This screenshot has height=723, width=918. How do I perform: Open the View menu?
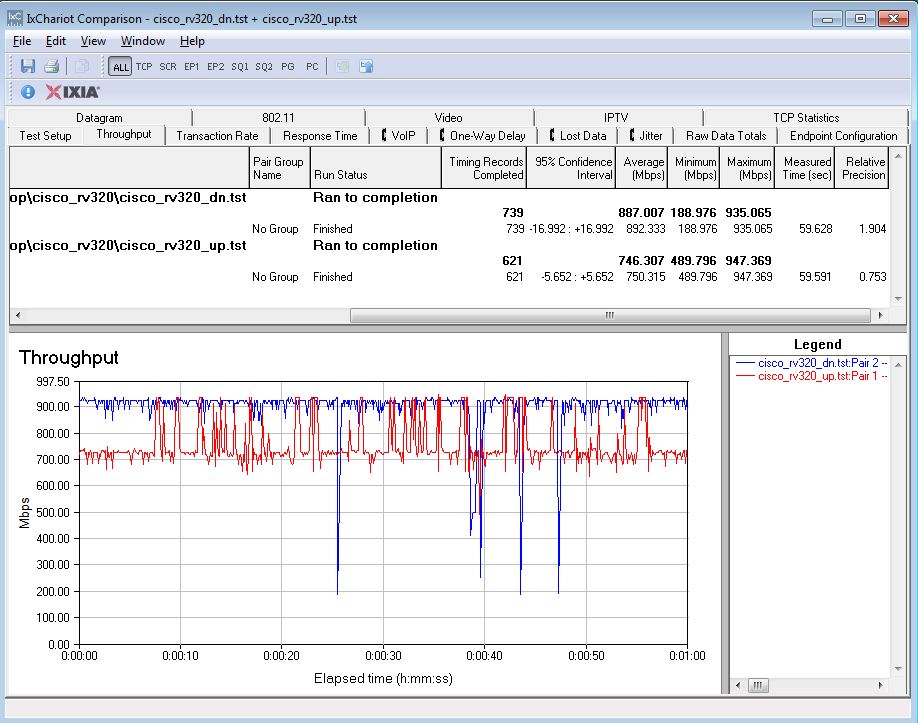click(93, 41)
